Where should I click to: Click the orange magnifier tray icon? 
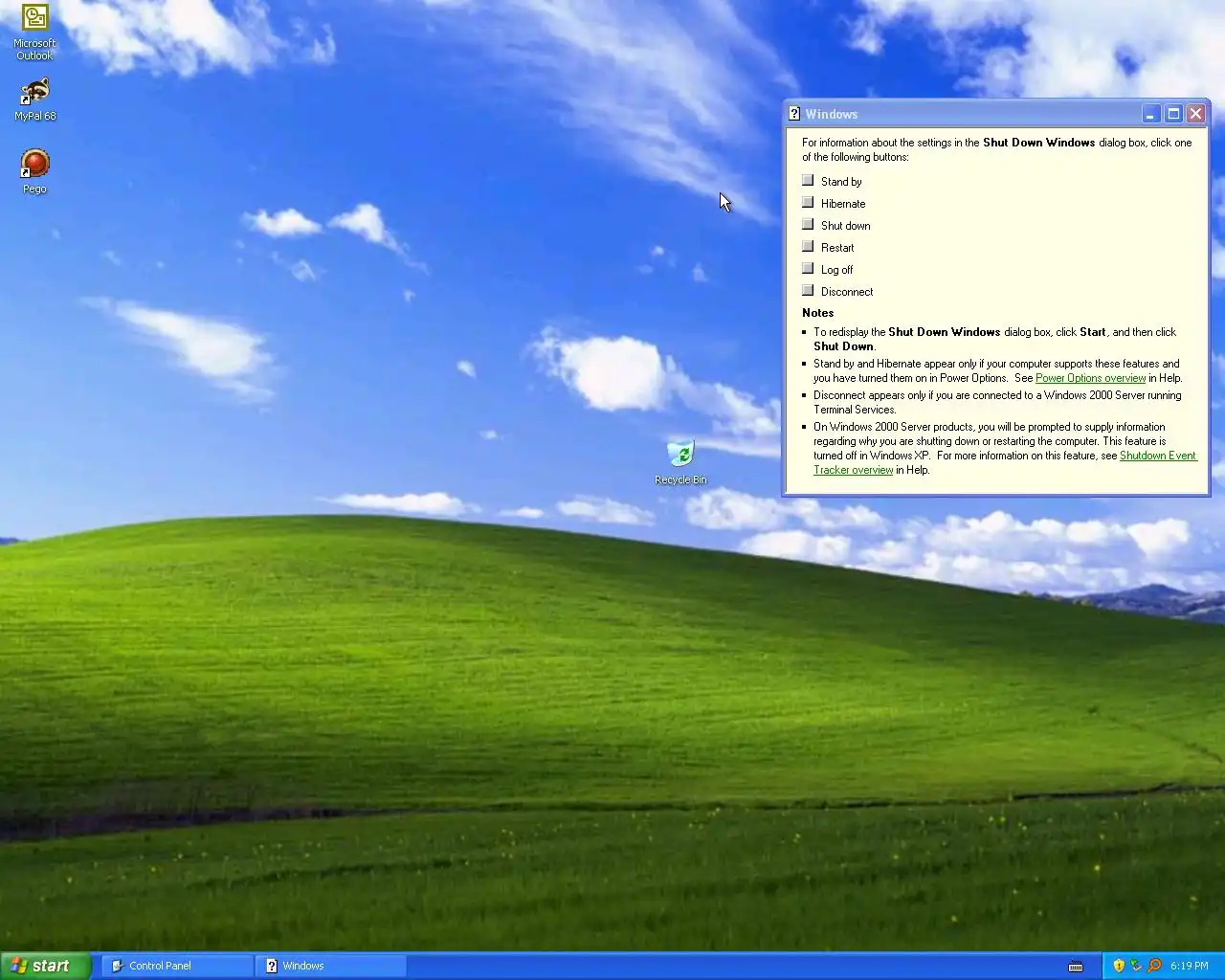click(x=1154, y=966)
